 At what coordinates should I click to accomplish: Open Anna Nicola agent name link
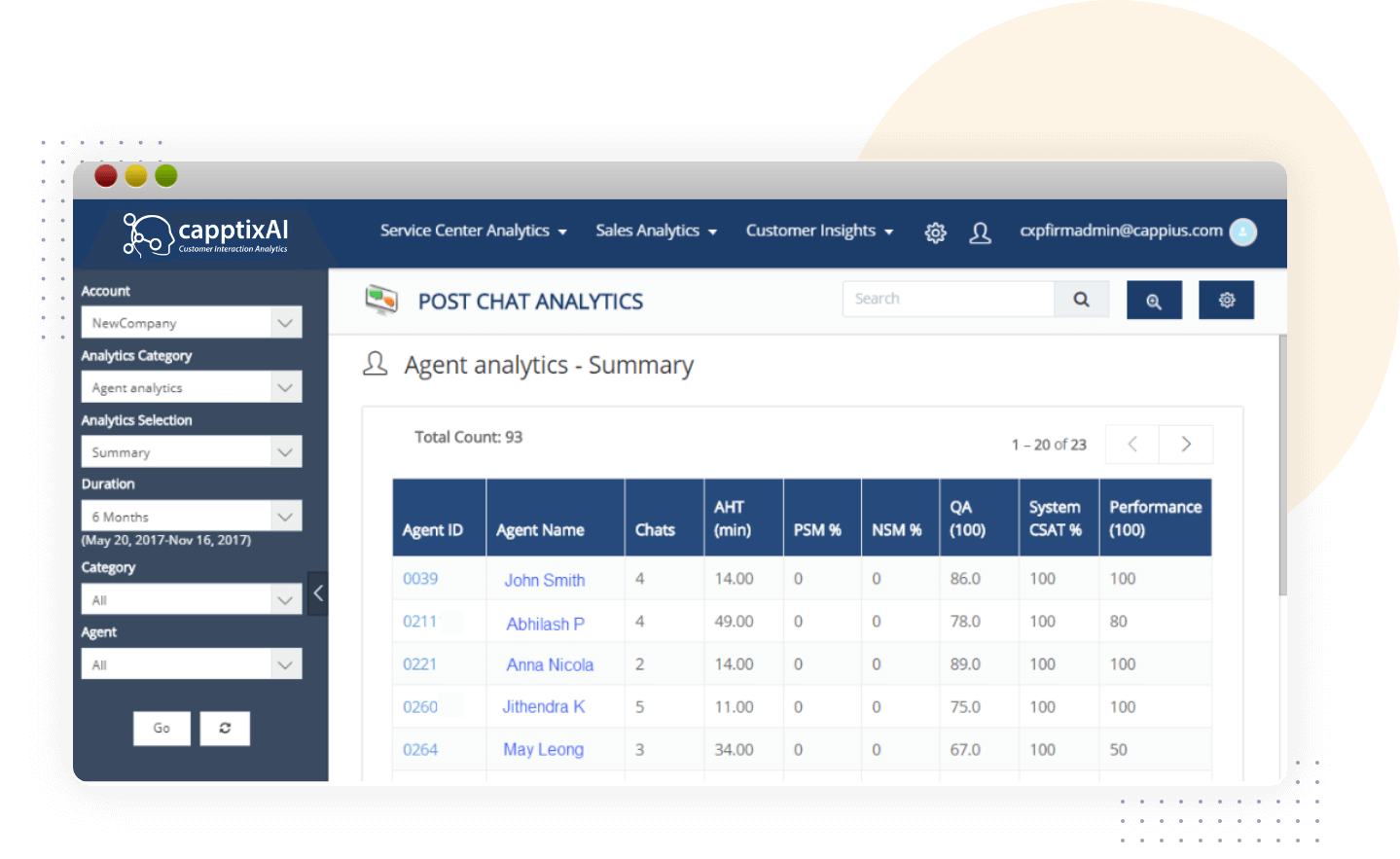click(550, 665)
